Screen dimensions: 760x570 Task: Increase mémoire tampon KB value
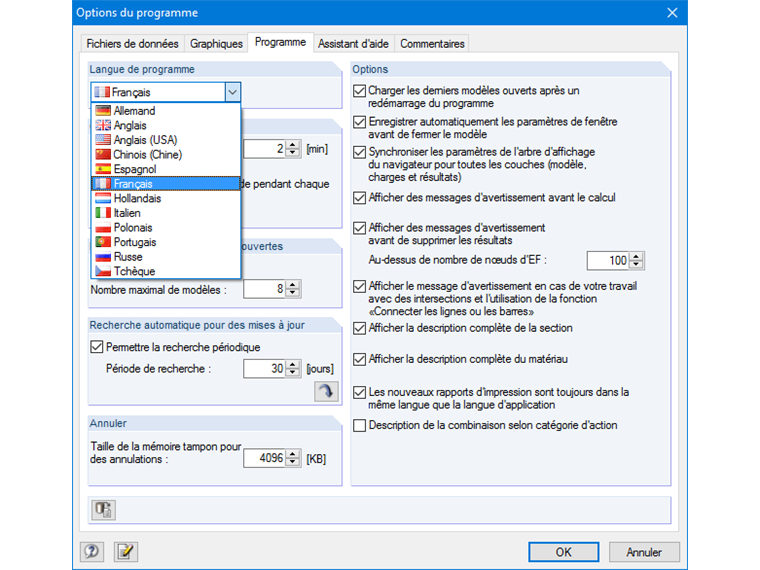click(293, 454)
